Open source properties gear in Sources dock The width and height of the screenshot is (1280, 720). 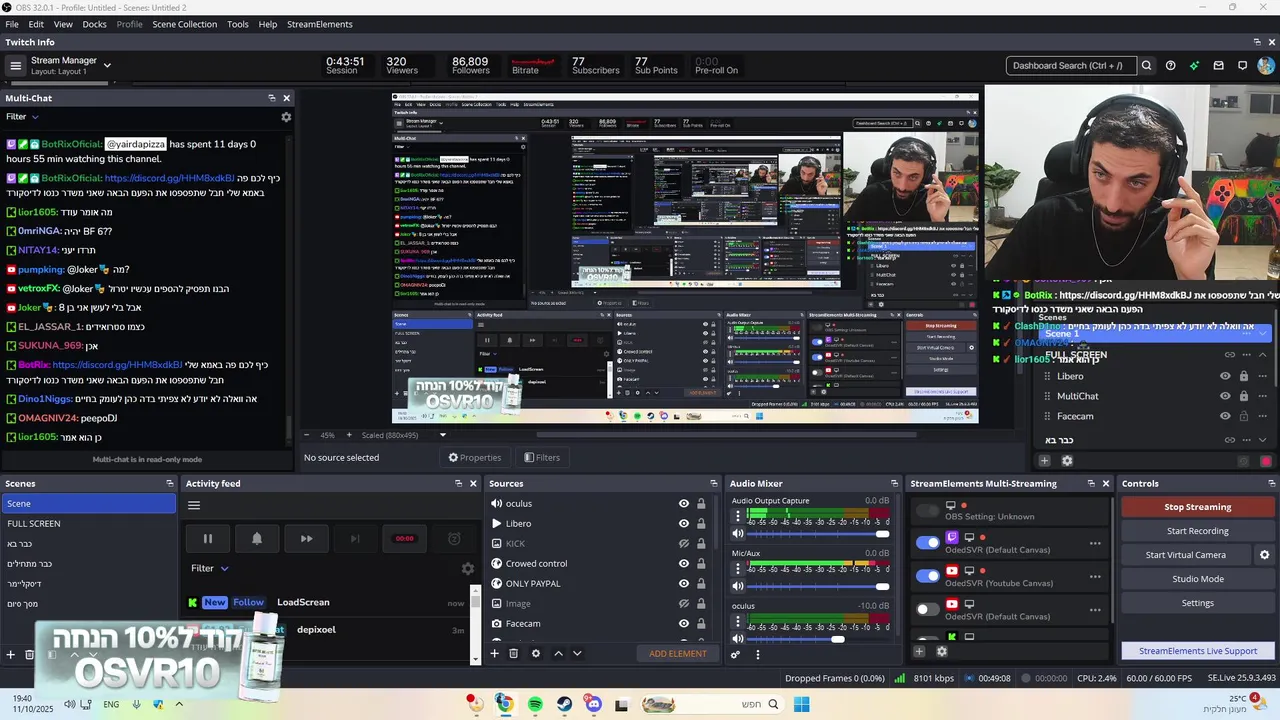click(535, 653)
